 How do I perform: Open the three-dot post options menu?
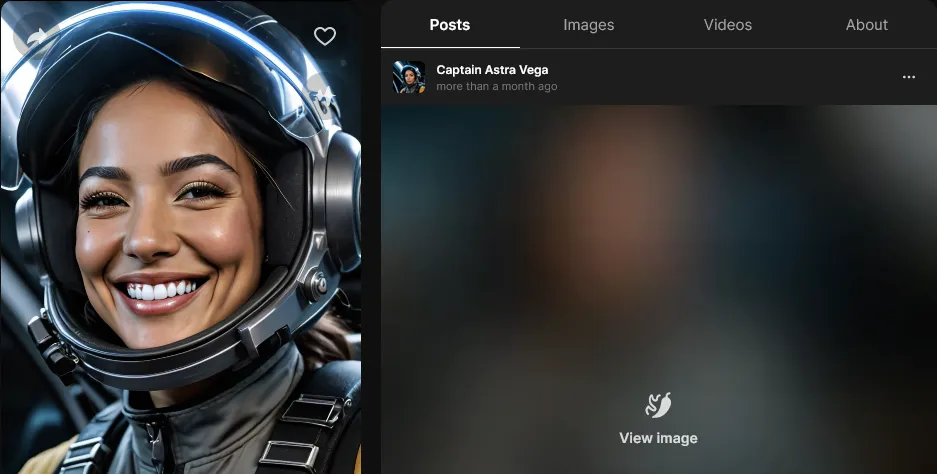point(908,77)
